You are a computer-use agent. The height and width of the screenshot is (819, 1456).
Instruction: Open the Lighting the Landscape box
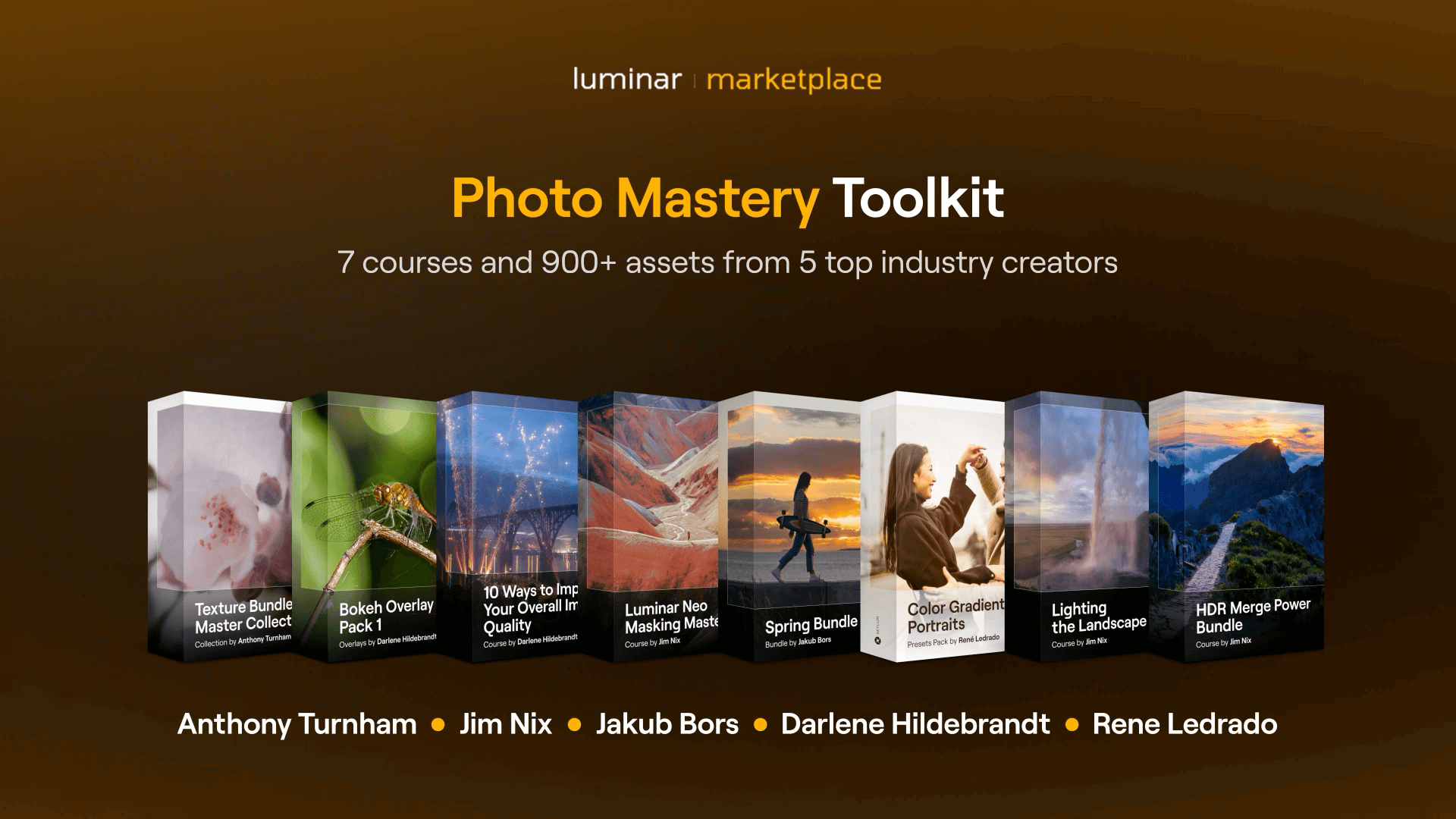(x=1077, y=526)
